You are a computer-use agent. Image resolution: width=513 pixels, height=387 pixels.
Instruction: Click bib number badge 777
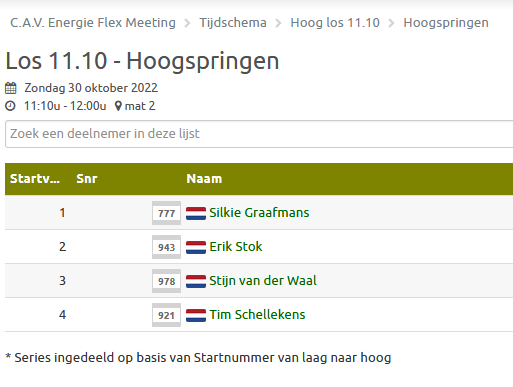166,213
